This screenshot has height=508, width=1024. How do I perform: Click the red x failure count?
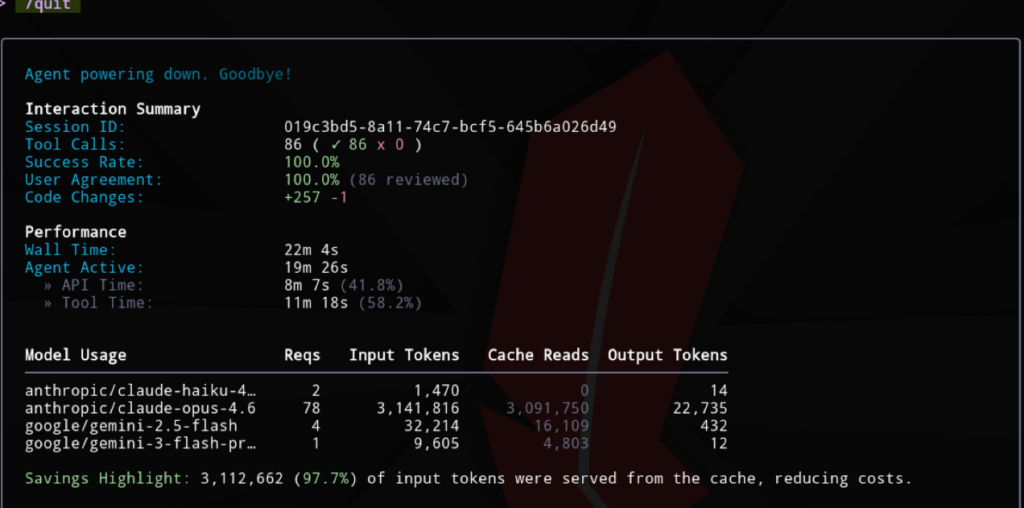click(384, 145)
